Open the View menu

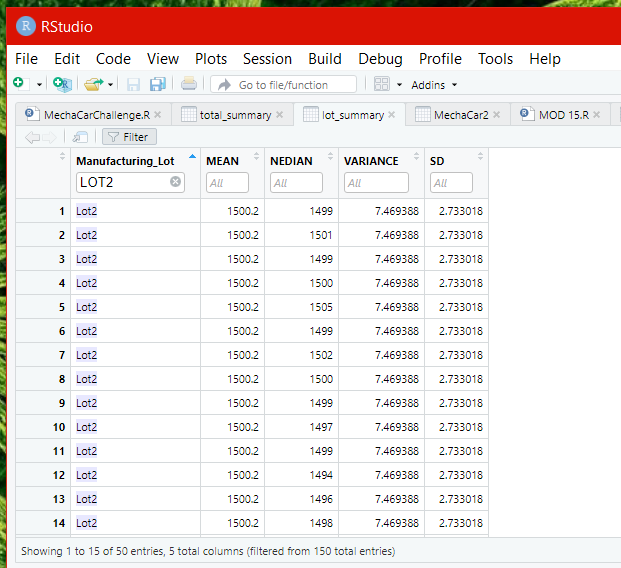click(163, 59)
